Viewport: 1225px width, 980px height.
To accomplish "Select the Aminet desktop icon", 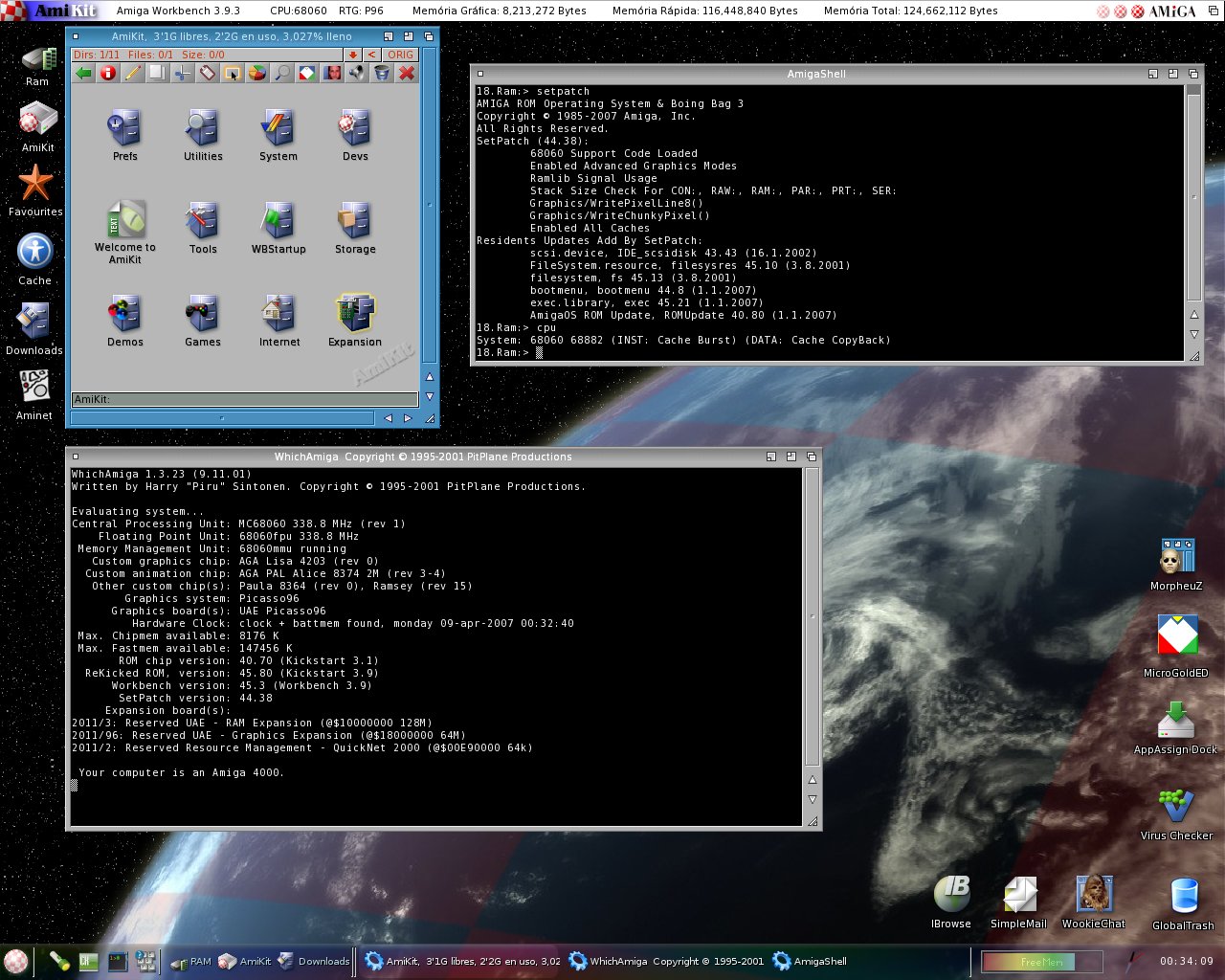I will [x=34, y=393].
